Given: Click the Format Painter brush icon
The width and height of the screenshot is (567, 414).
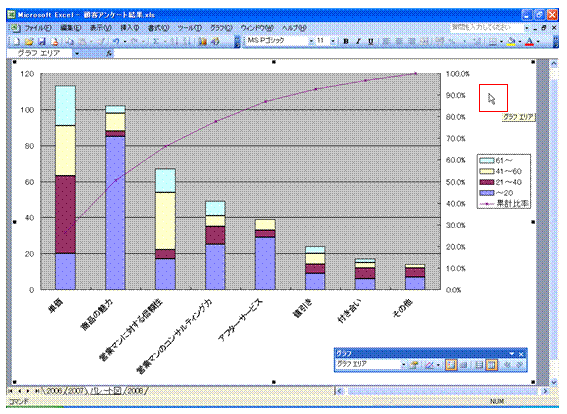Looking at the screenshot, I should coord(102,41).
